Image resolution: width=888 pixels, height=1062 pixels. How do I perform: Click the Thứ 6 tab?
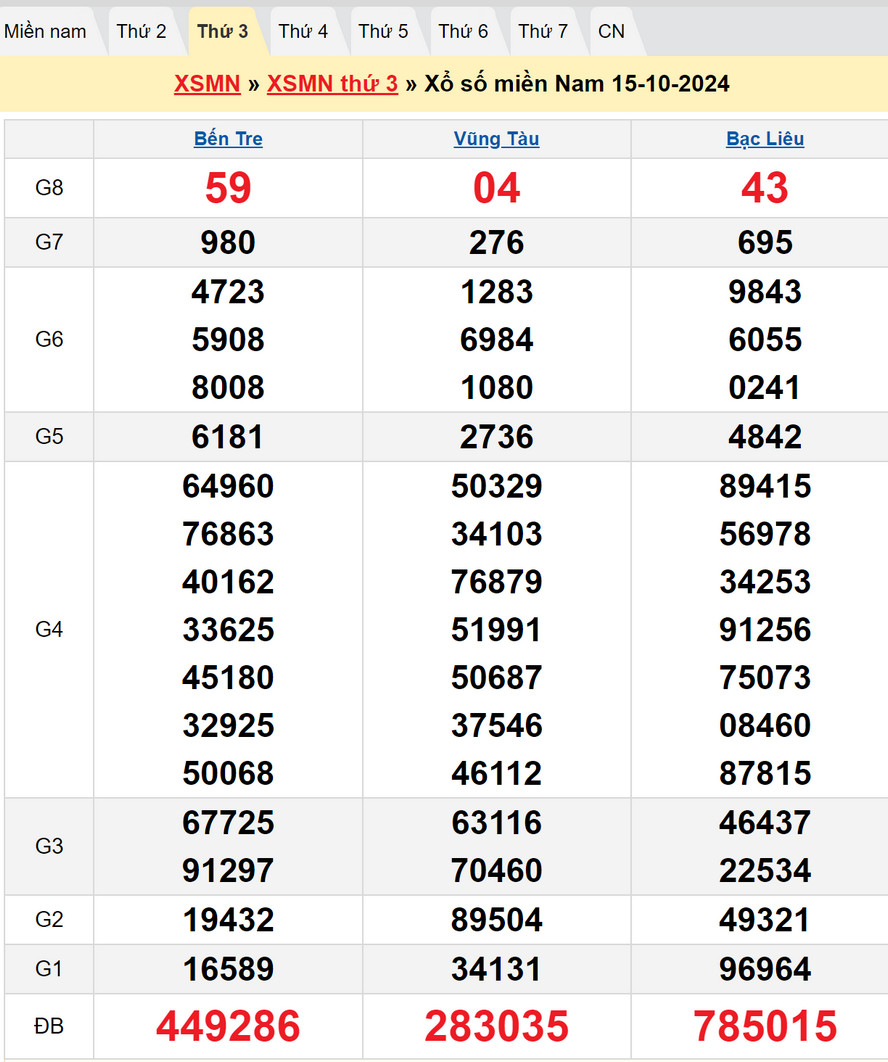(463, 31)
